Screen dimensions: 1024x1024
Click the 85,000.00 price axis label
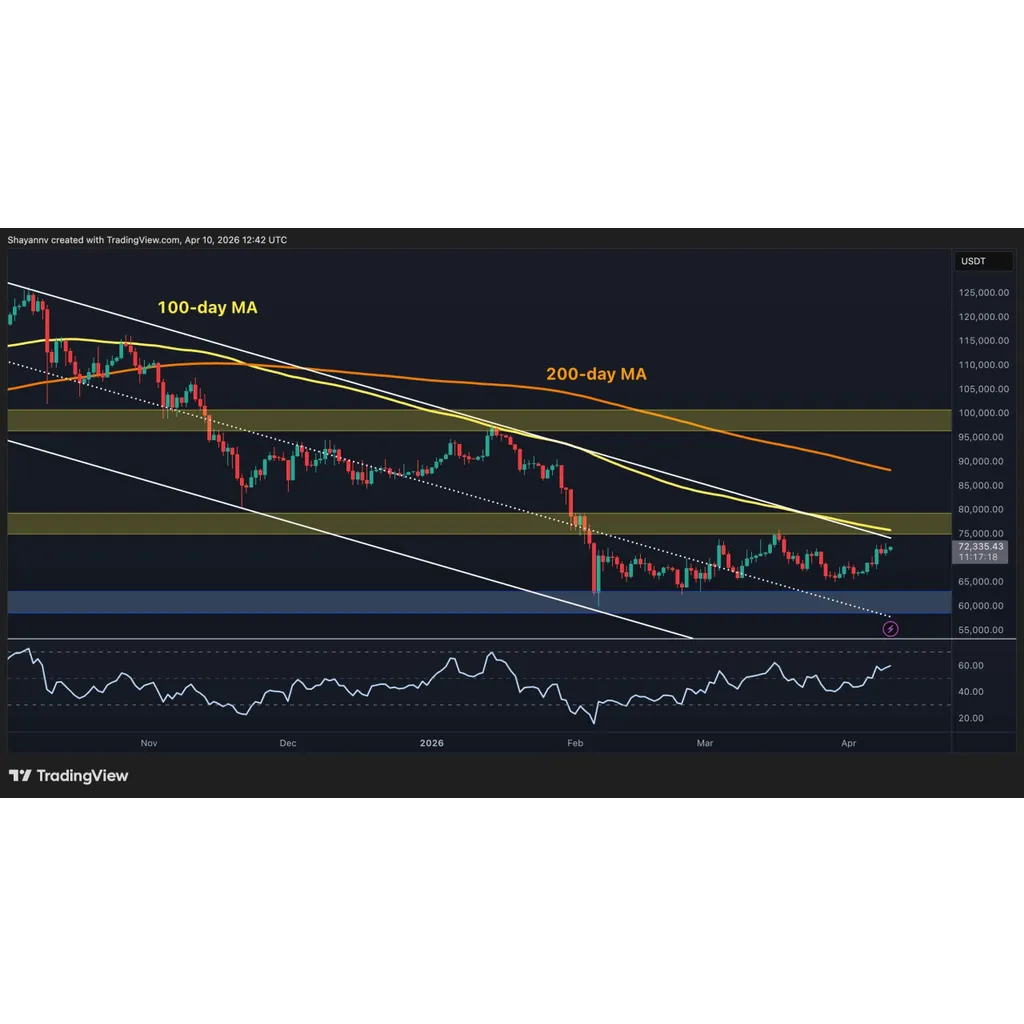[981, 485]
